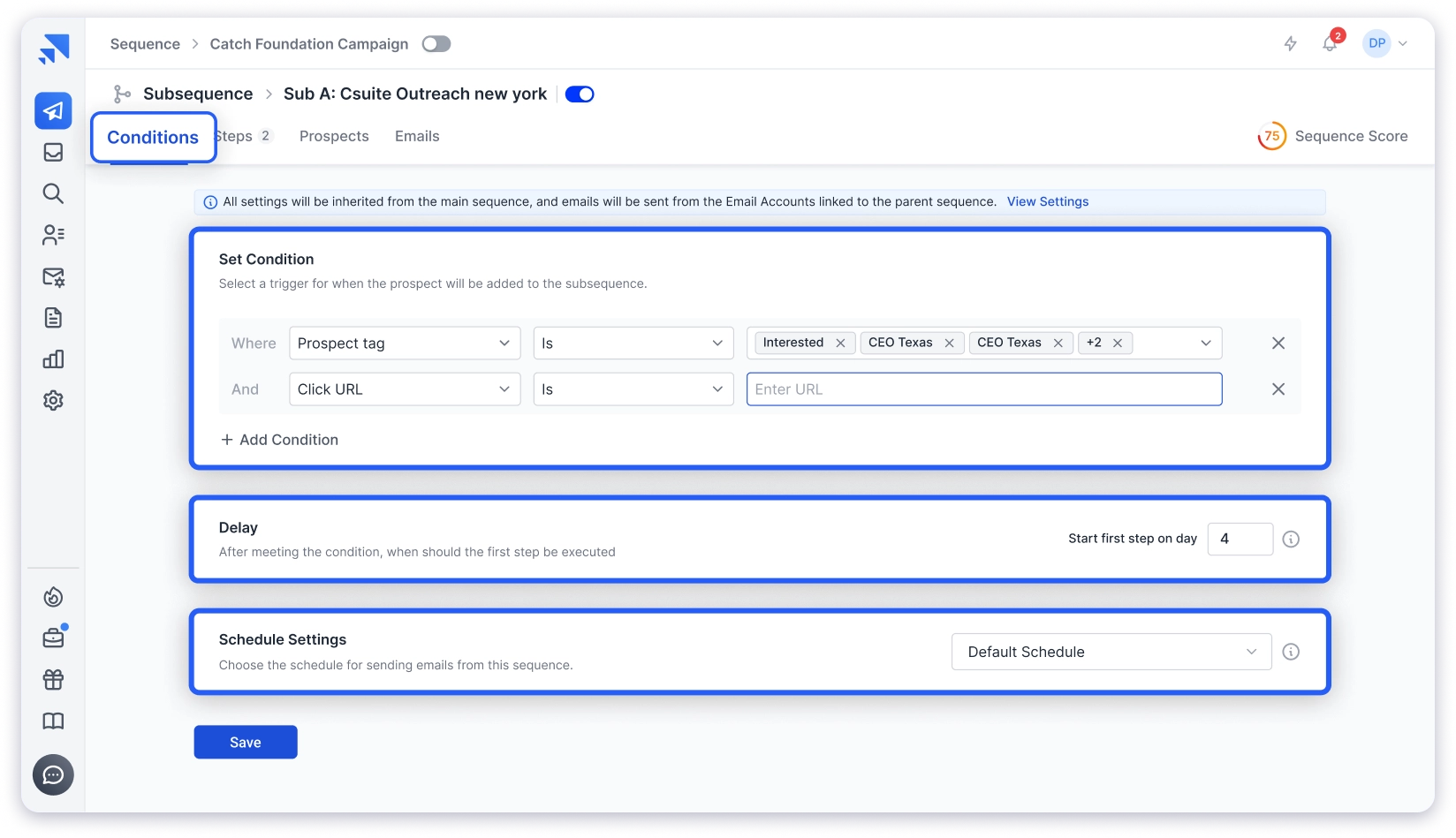Open the Sequences paper plane icon
Viewport: 1456px width, 838px height.
(53, 111)
